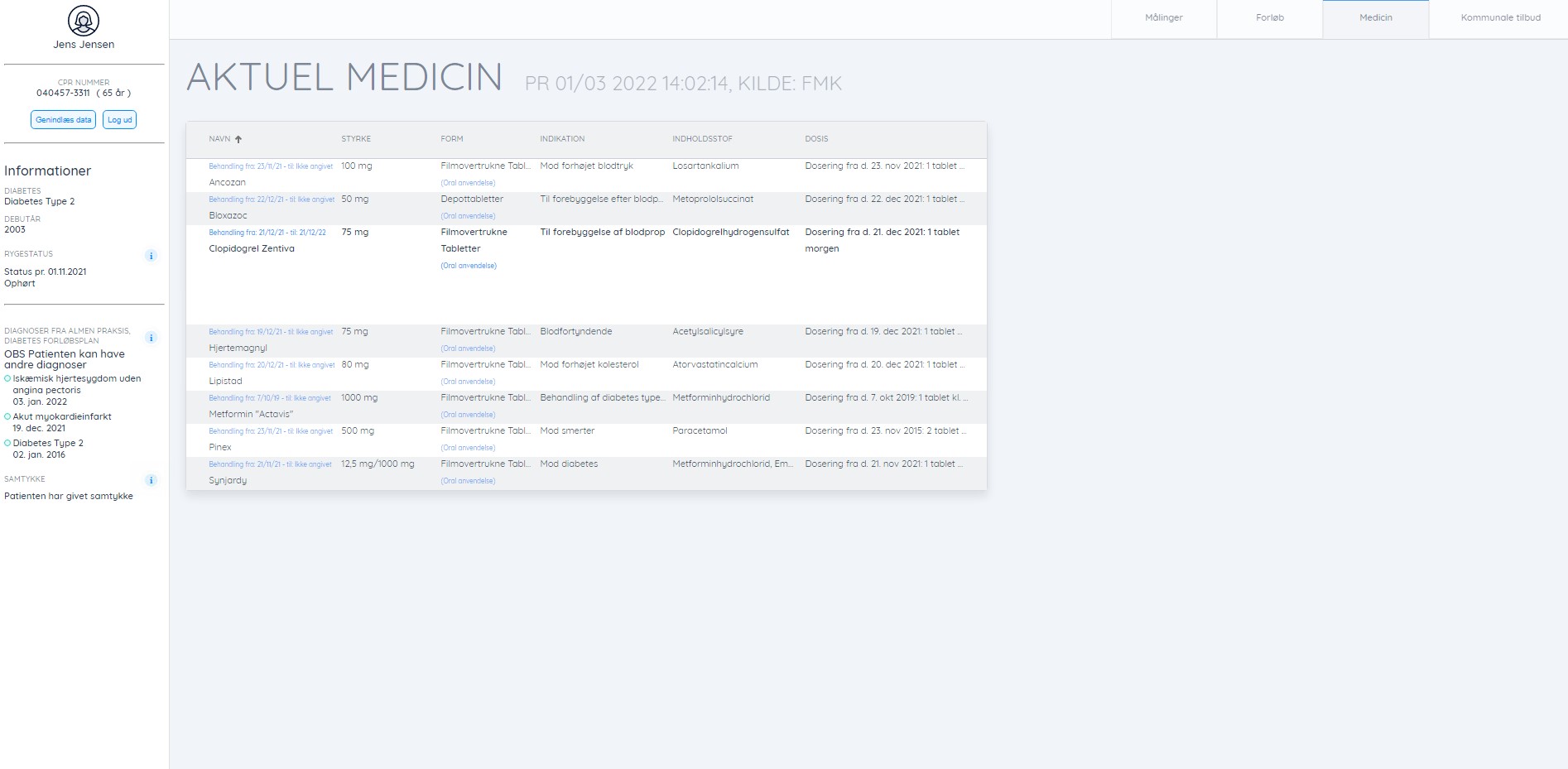Open Synjardy treatment date link
The image size is (1568, 769).
[x=270, y=464]
